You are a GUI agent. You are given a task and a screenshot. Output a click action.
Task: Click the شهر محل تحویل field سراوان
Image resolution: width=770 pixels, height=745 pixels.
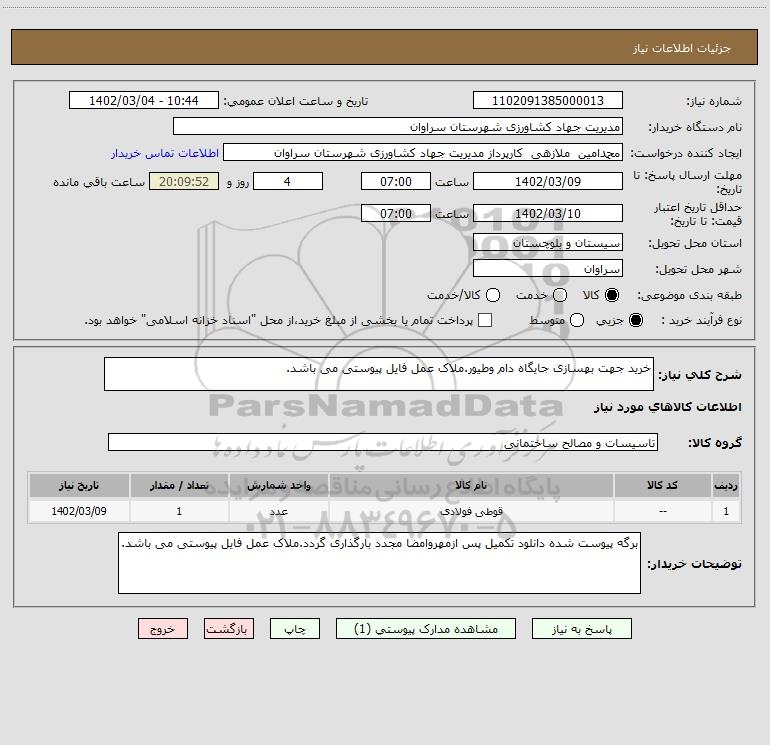point(548,268)
